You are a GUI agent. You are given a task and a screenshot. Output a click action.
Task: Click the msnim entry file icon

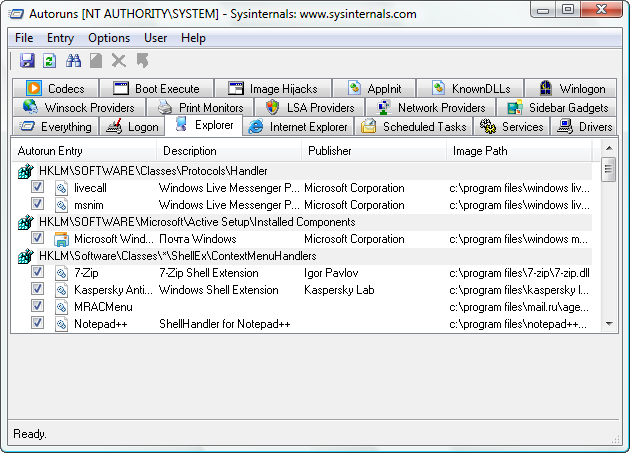pos(61,205)
